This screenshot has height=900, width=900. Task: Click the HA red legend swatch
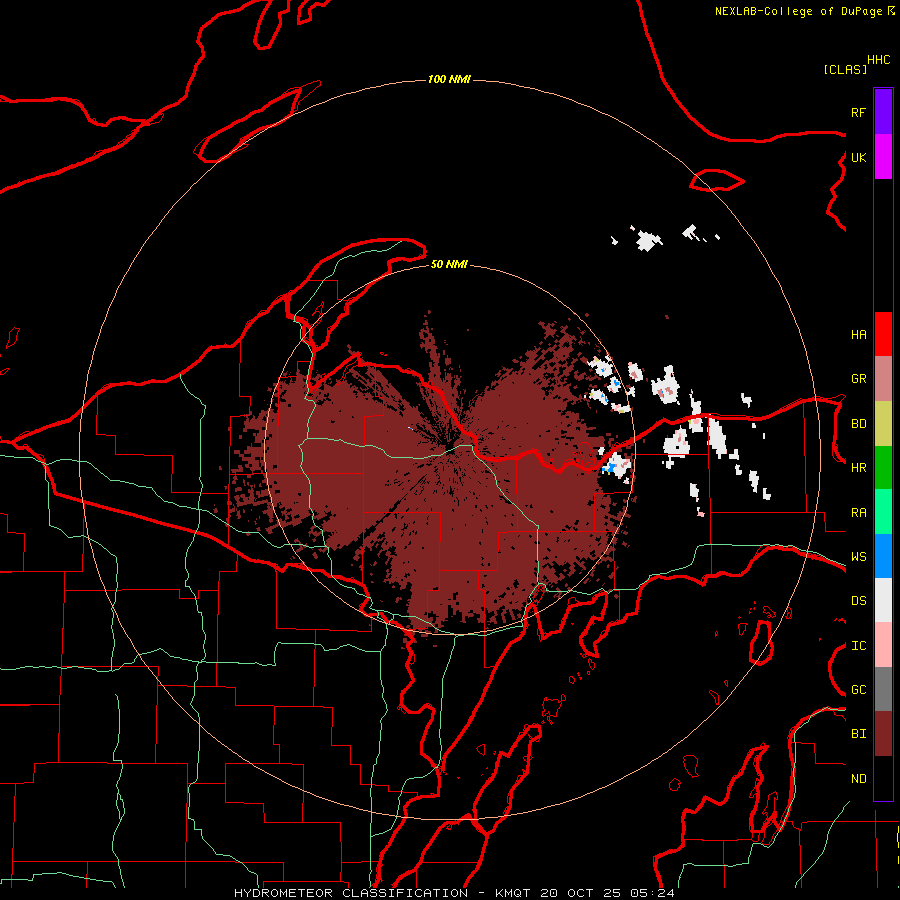pyautogui.click(x=883, y=334)
